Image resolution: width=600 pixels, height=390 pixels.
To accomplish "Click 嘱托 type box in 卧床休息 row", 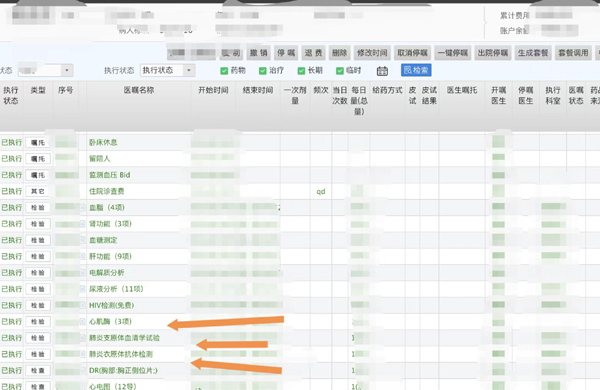I will (38, 143).
